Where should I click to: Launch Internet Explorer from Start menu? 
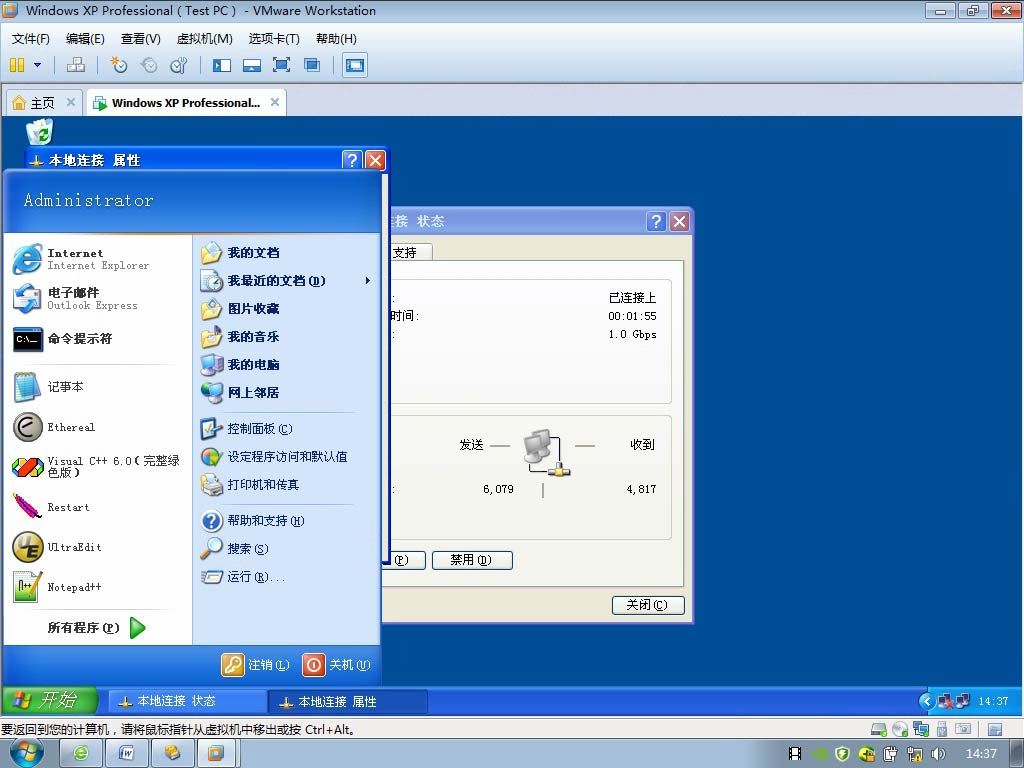tap(98, 259)
